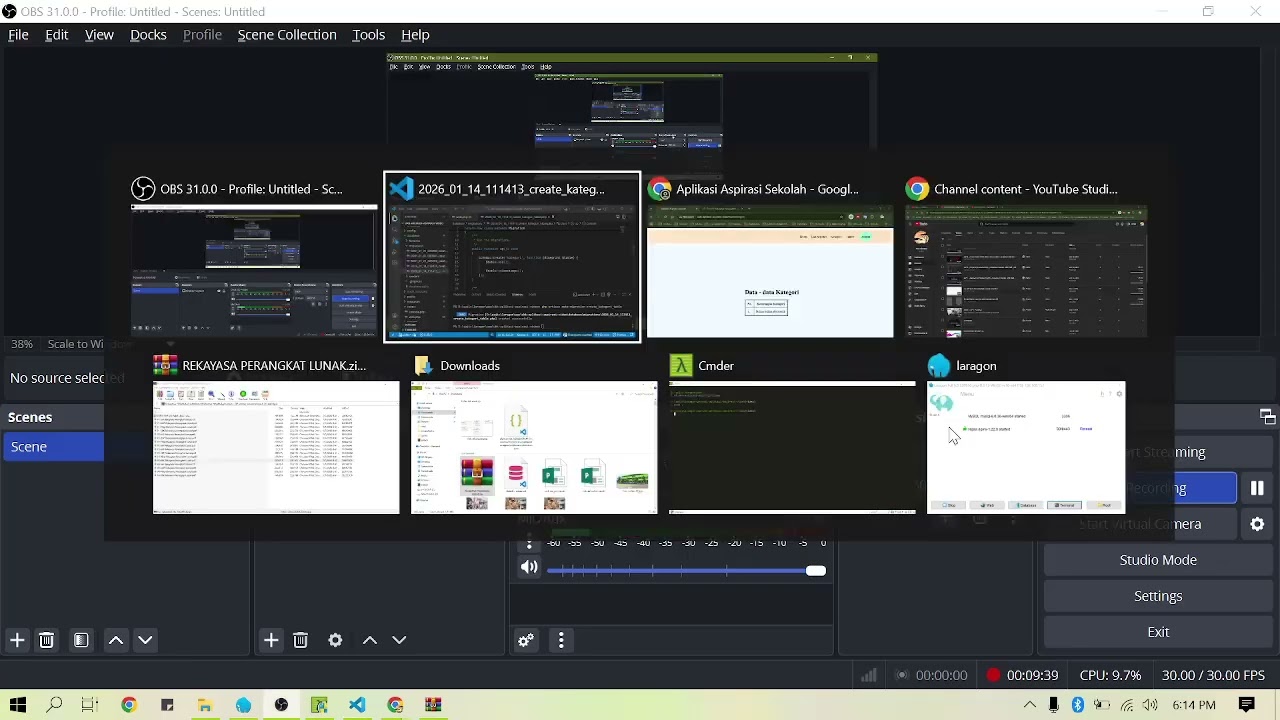Viewport: 1280px width, 720px height.
Task: Open the scene filters icon
Action: [x=81, y=640]
